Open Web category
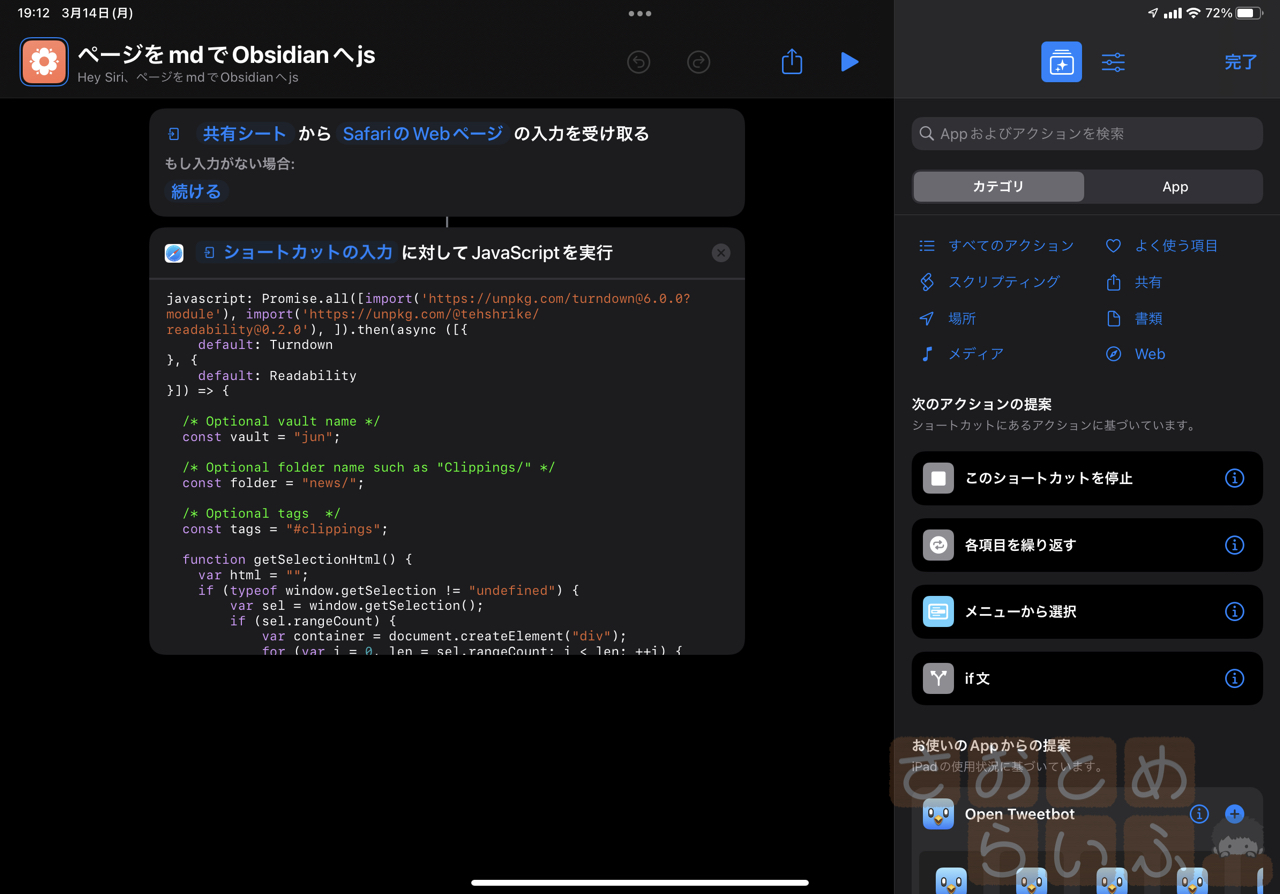Viewport: 1280px width, 894px height. [x=1135, y=354]
